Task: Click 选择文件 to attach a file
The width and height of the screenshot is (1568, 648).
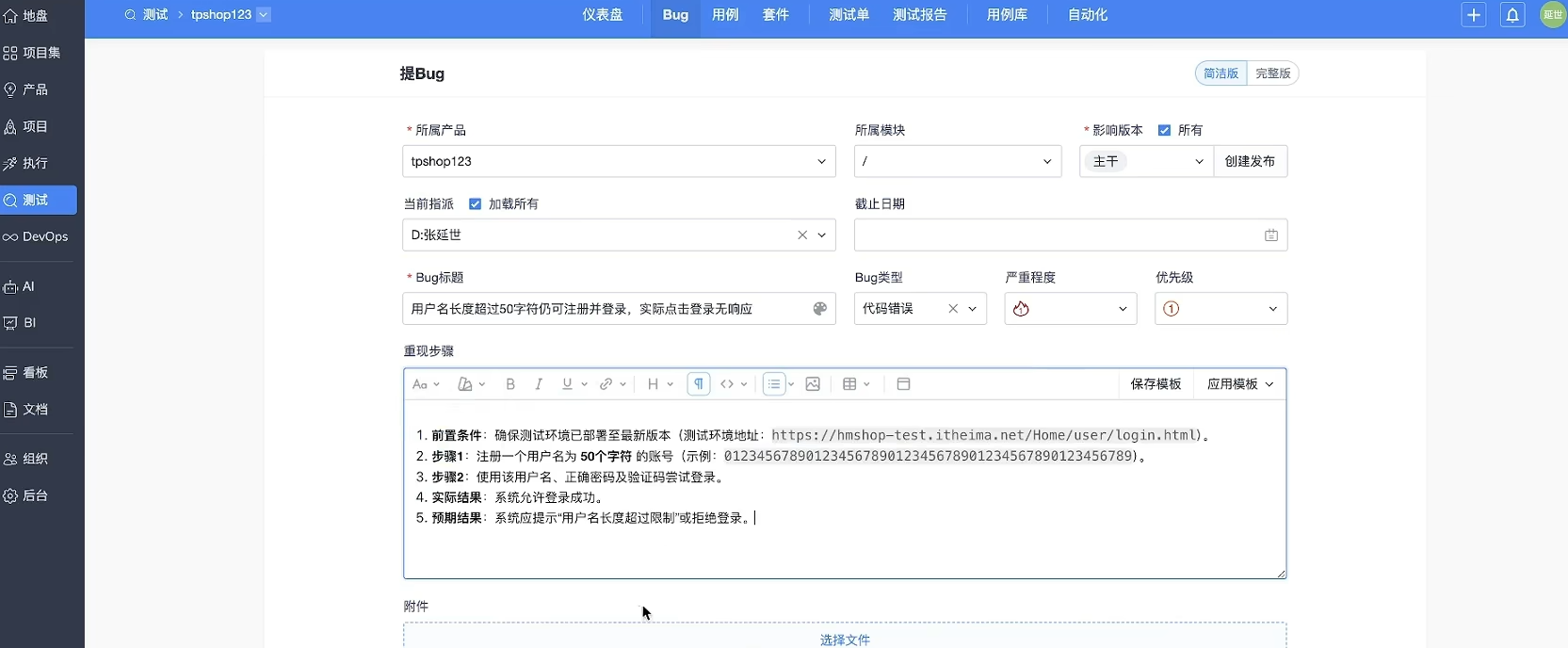Action: pyautogui.click(x=845, y=640)
